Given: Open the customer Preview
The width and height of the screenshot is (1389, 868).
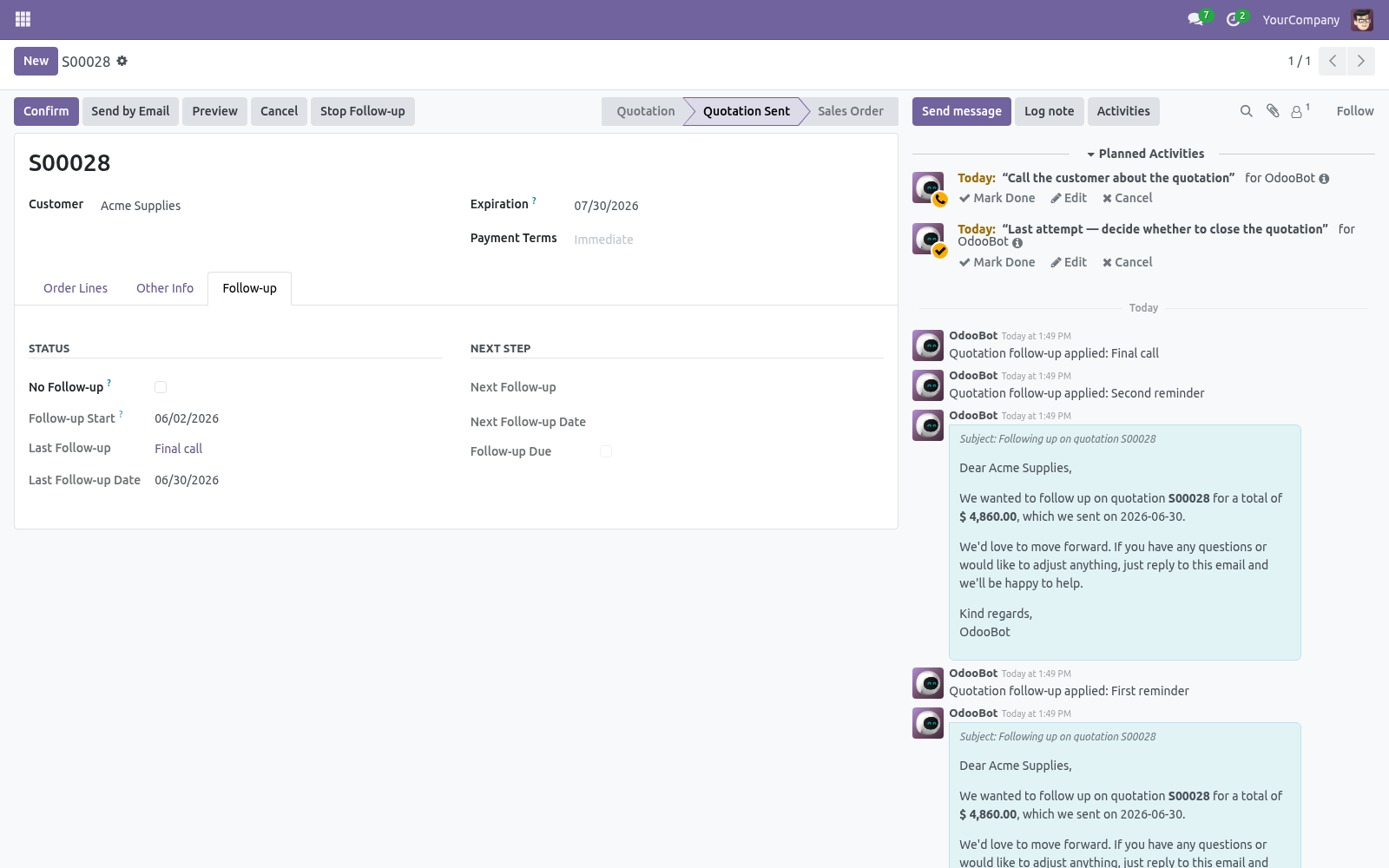Looking at the screenshot, I should [x=214, y=111].
